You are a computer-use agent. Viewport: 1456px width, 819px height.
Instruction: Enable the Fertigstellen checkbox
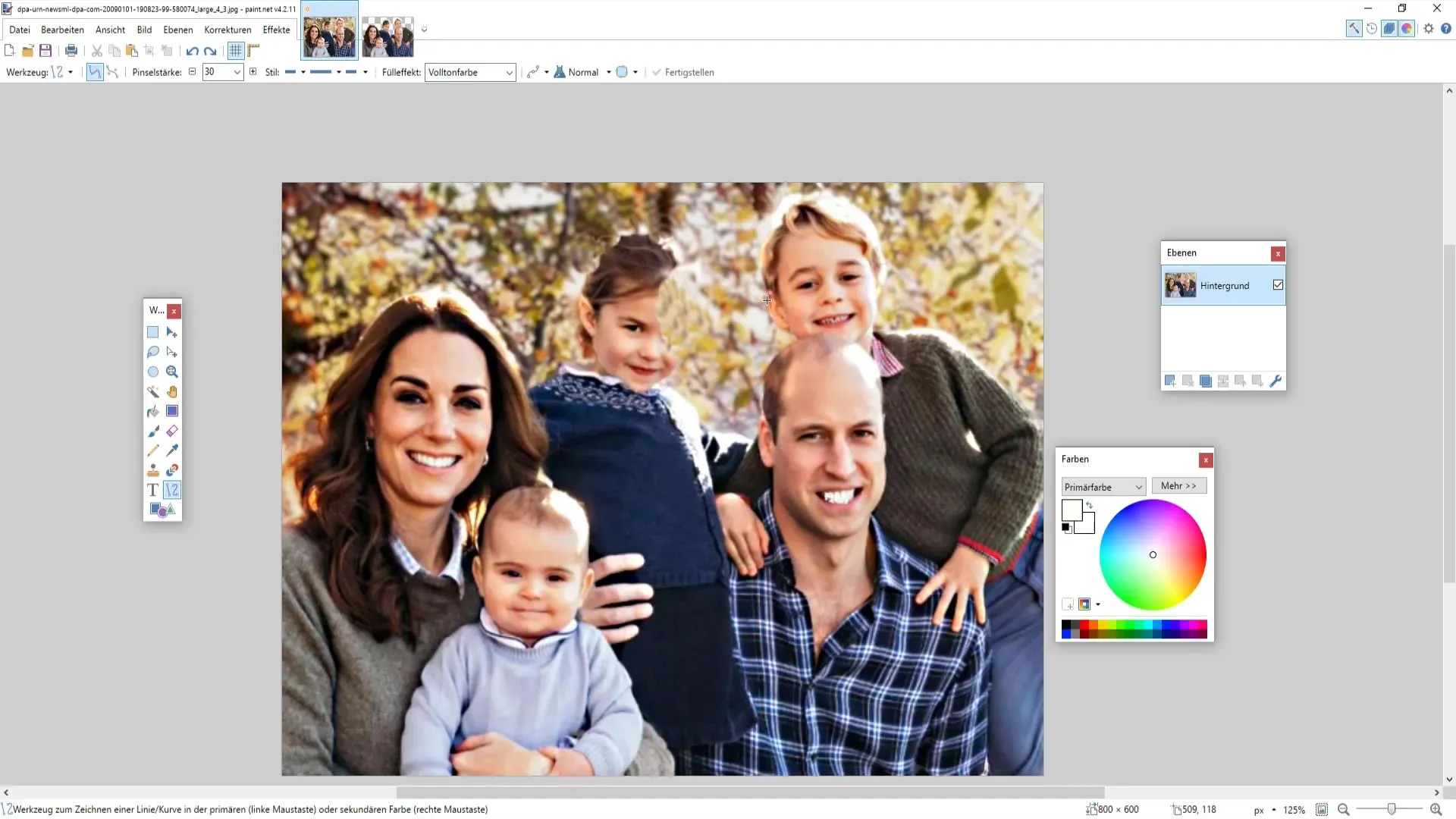pos(658,71)
